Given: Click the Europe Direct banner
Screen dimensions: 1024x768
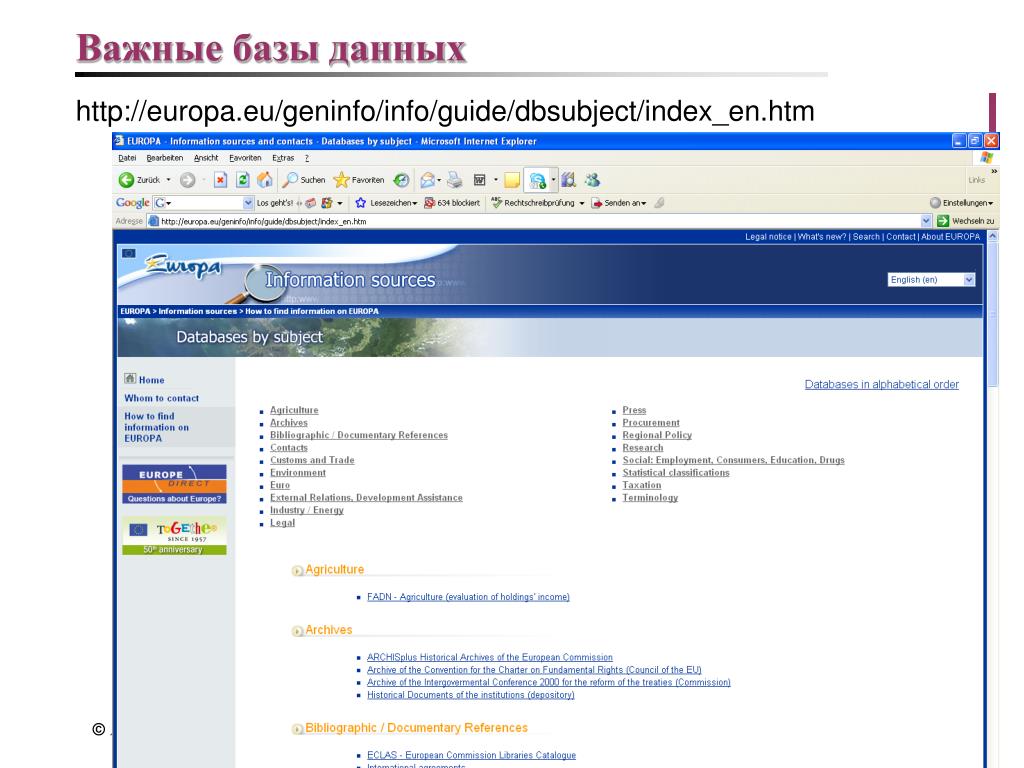Looking at the screenshot, I should click(x=174, y=484).
